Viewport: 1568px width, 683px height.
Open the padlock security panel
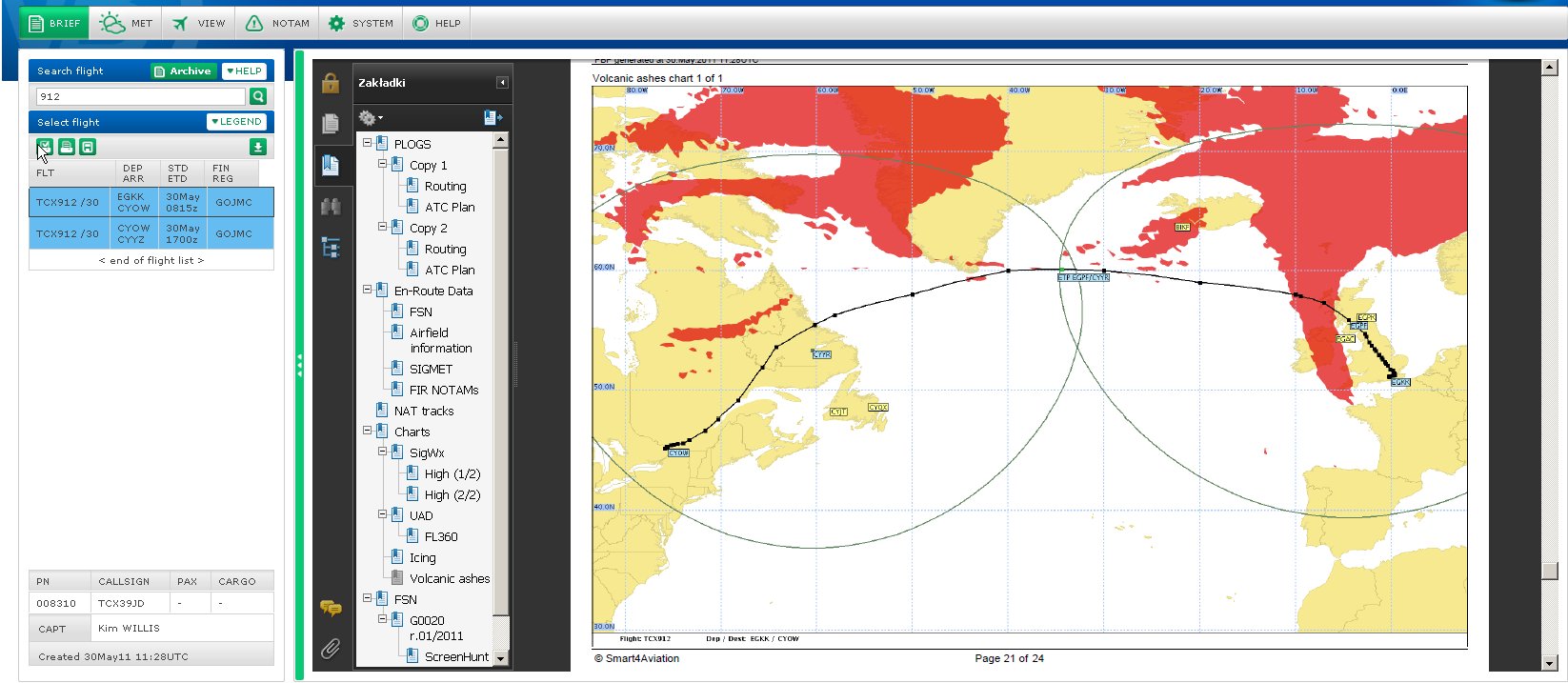pos(331,83)
